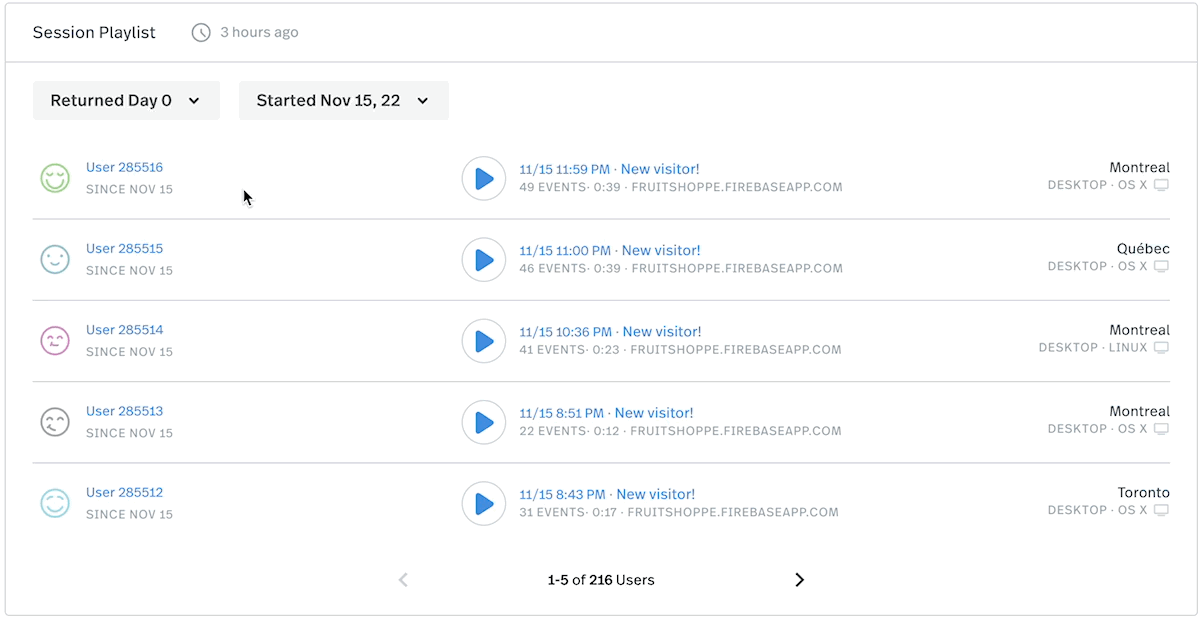Viewport: 1200px width, 618px height.
Task: Click the gray winking avatar of User 285513
Action: click(55, 422)
